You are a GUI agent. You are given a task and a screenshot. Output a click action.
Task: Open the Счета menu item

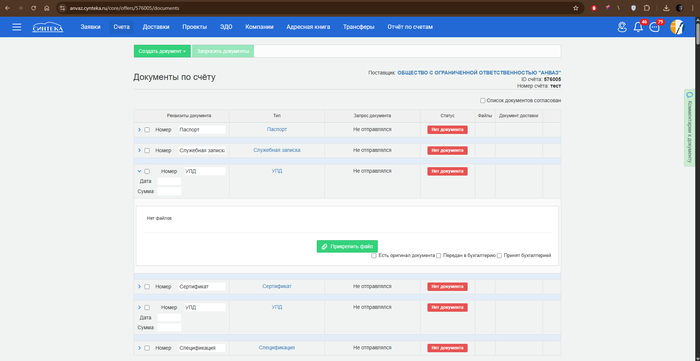click(x=121, y=27)
